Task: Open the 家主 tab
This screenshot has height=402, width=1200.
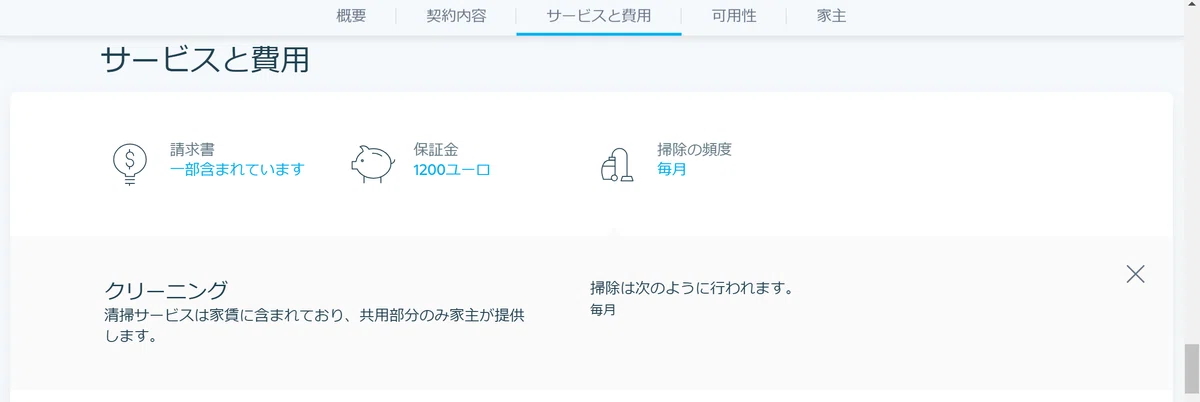Action: click(x=832, y=16)
